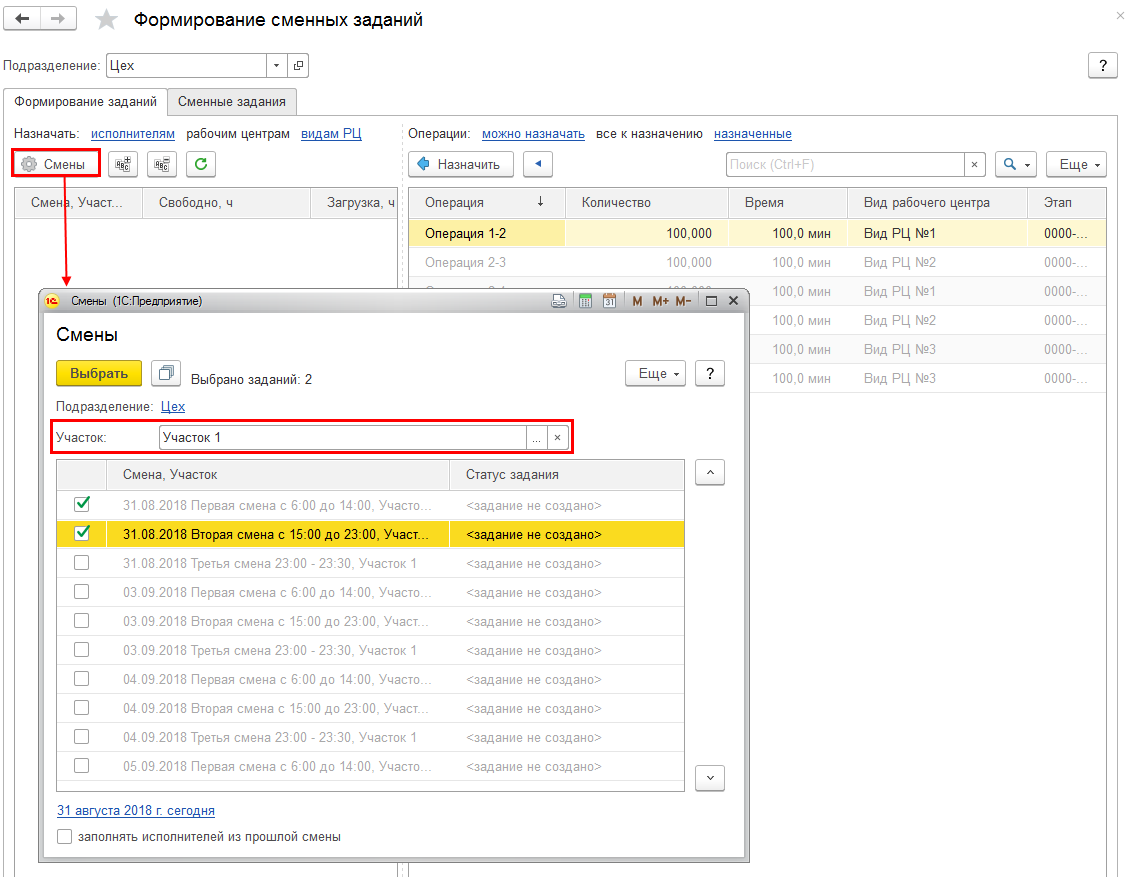This screenshot has height=877, width=1129.
Task: Click the Статус задания column header
Action: tap(567, 475)
